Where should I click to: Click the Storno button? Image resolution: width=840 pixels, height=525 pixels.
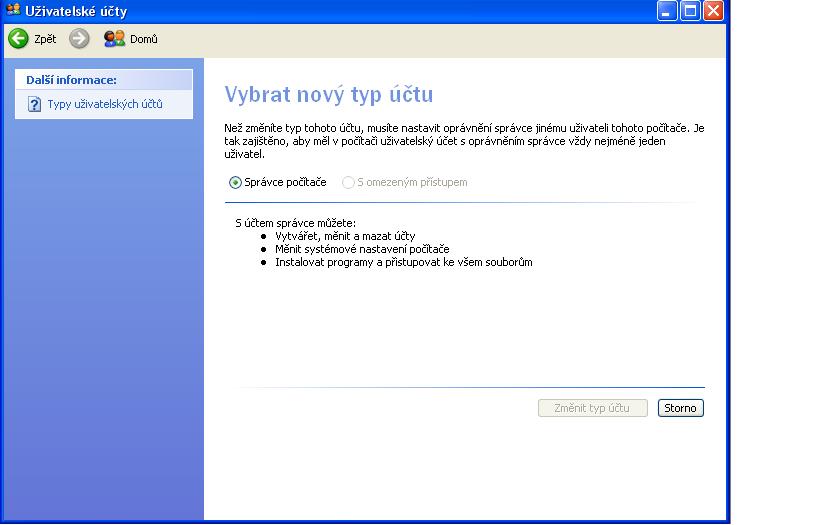(680, 408)
